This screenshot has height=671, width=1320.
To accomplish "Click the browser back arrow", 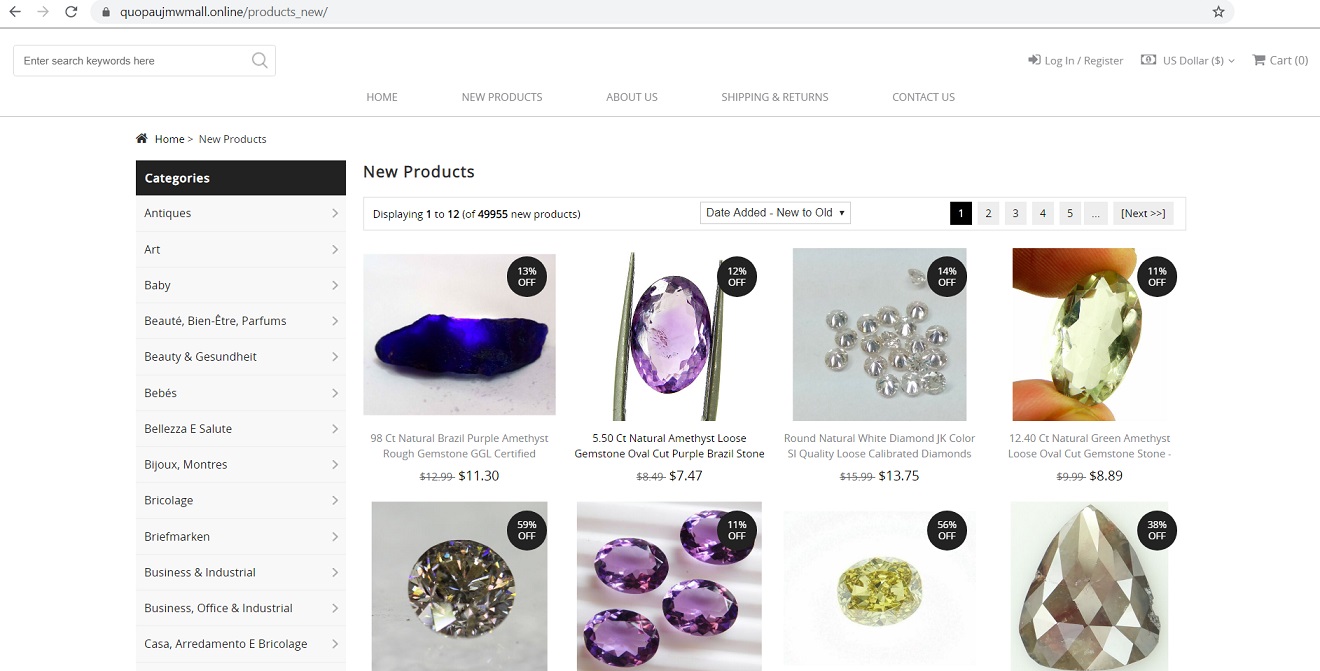I will click(x=15, y=12).
